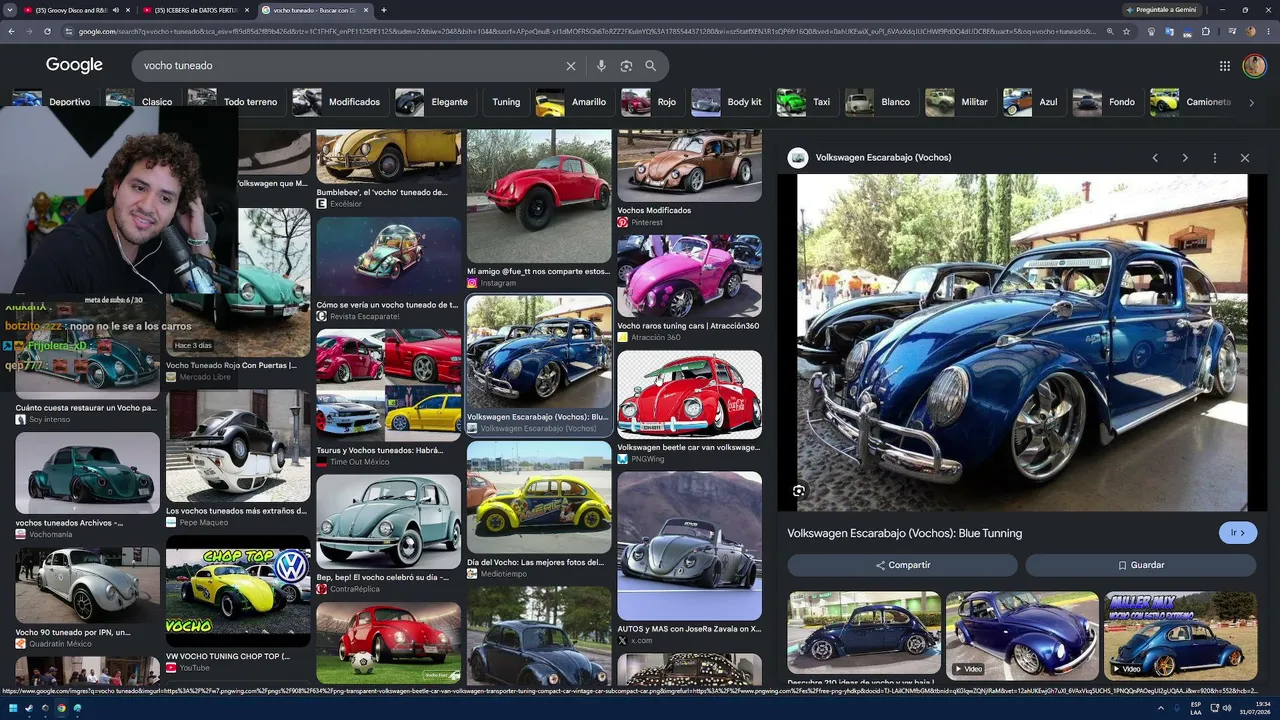Open the pink vocho Atracción360 result
1280x720 pixels.
[x=689, y=289]
